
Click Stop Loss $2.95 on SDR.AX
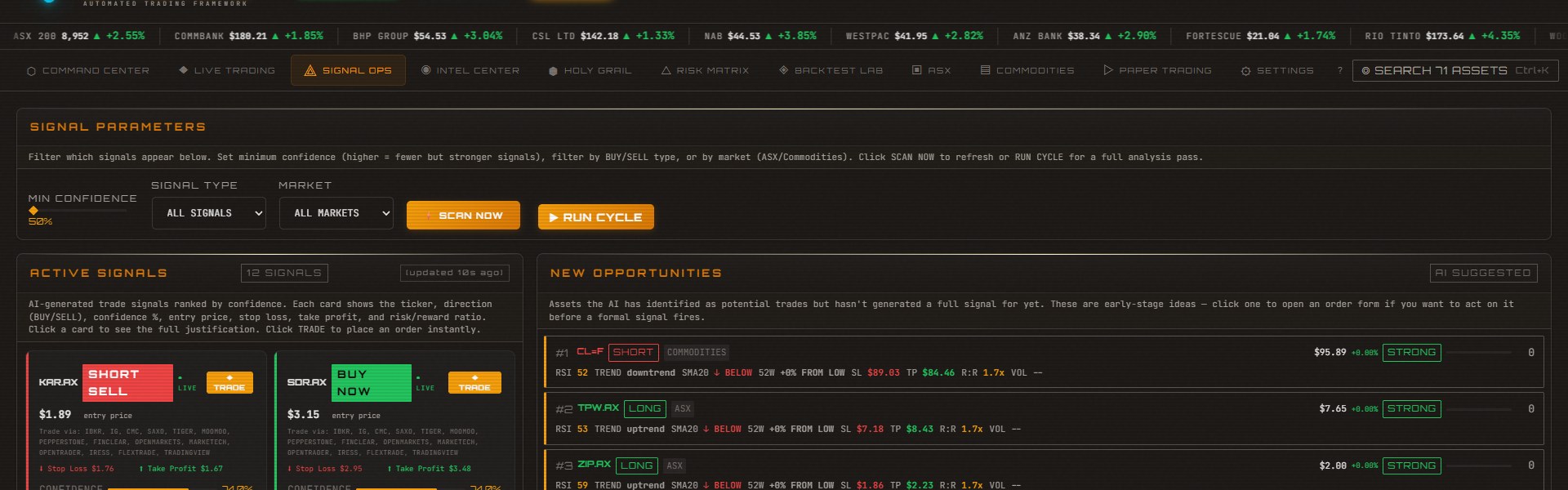[x=325, y=469]
